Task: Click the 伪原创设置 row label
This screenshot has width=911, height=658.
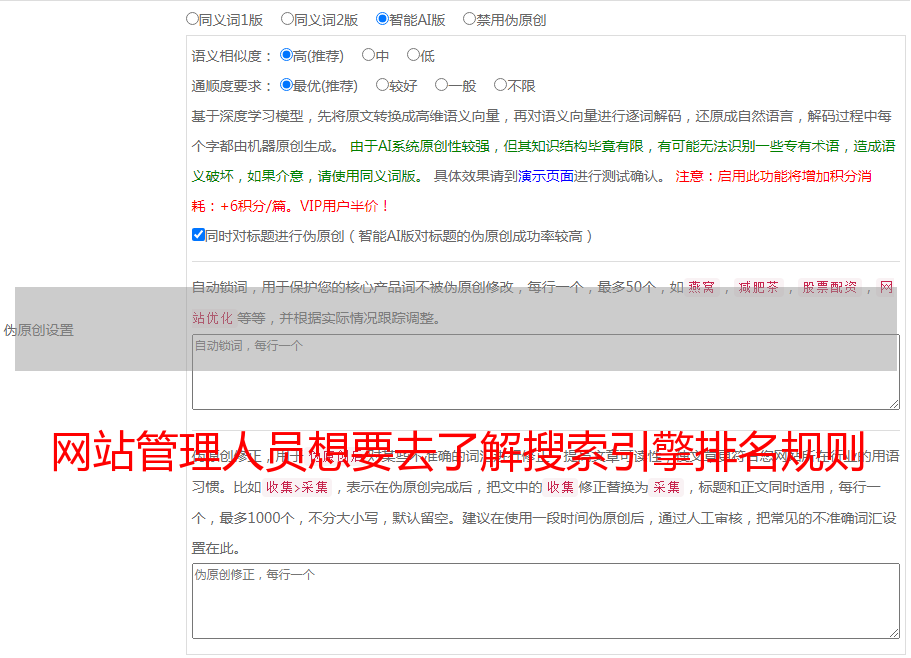Action: (39, 330)
